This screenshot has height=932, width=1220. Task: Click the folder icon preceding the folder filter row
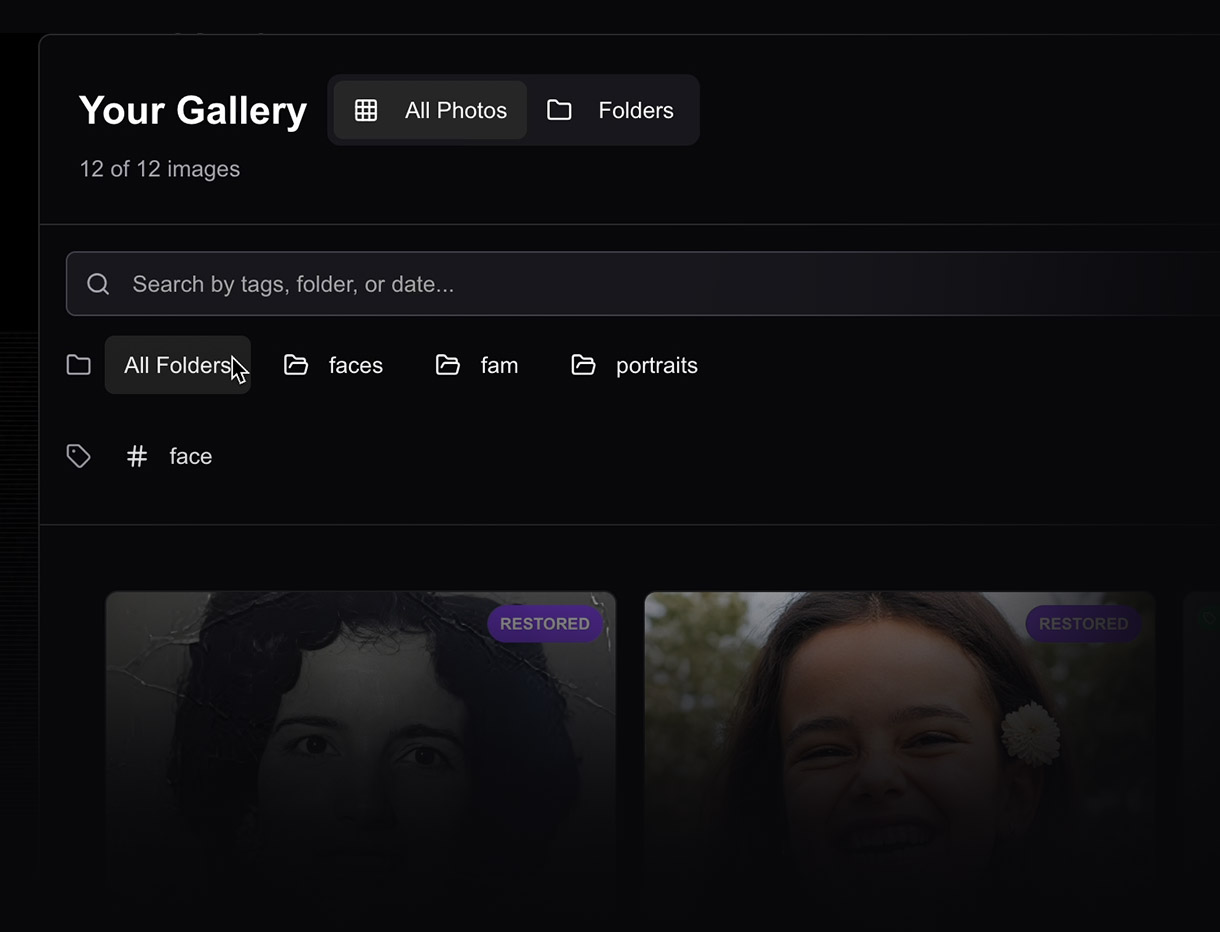point(78,365)
